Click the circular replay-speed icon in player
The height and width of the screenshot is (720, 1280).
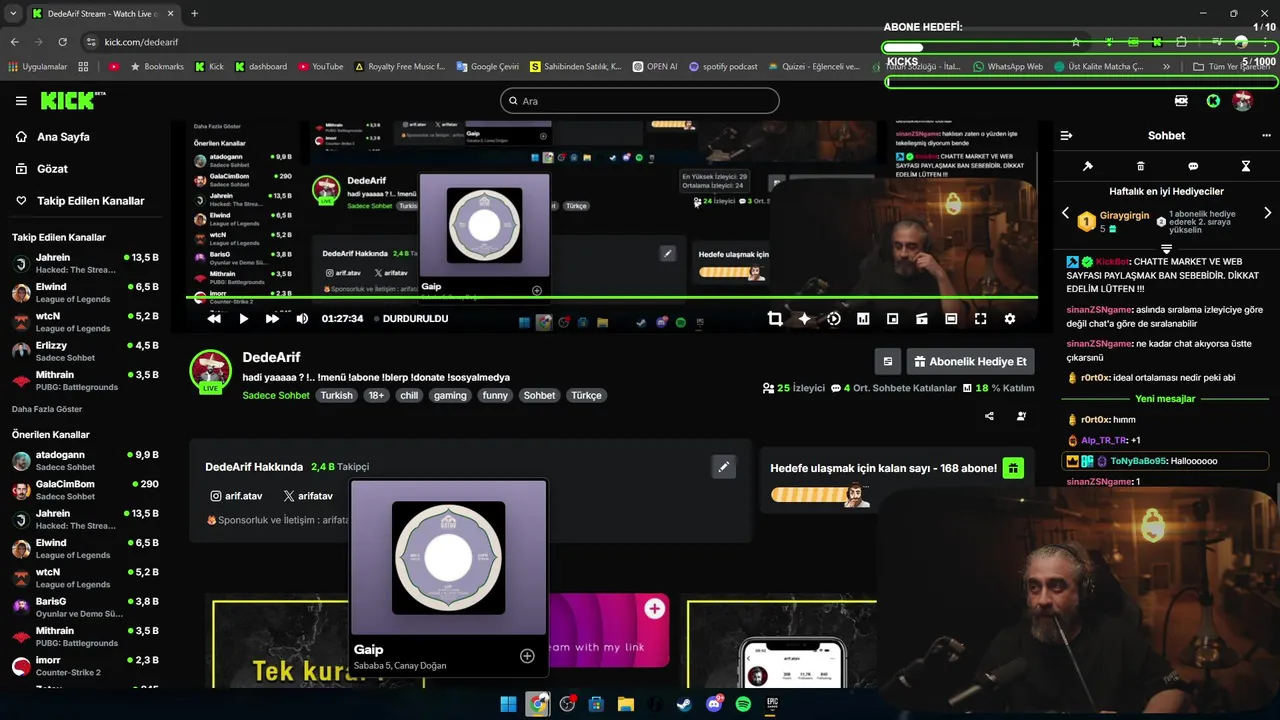[834, 319]
